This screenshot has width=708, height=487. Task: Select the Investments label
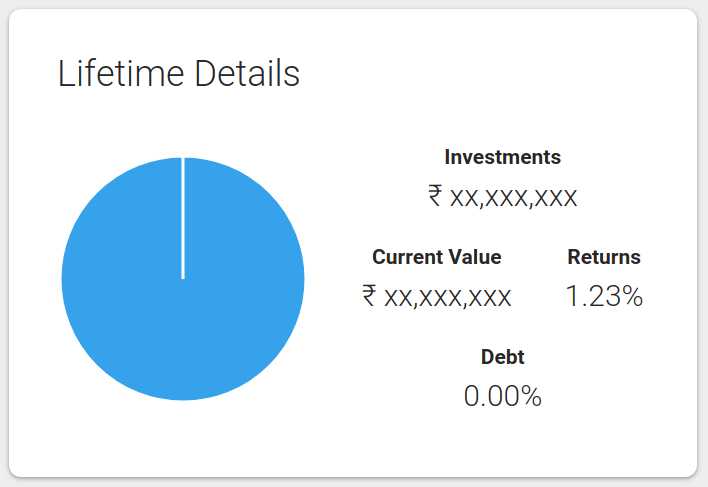point(503,157)
